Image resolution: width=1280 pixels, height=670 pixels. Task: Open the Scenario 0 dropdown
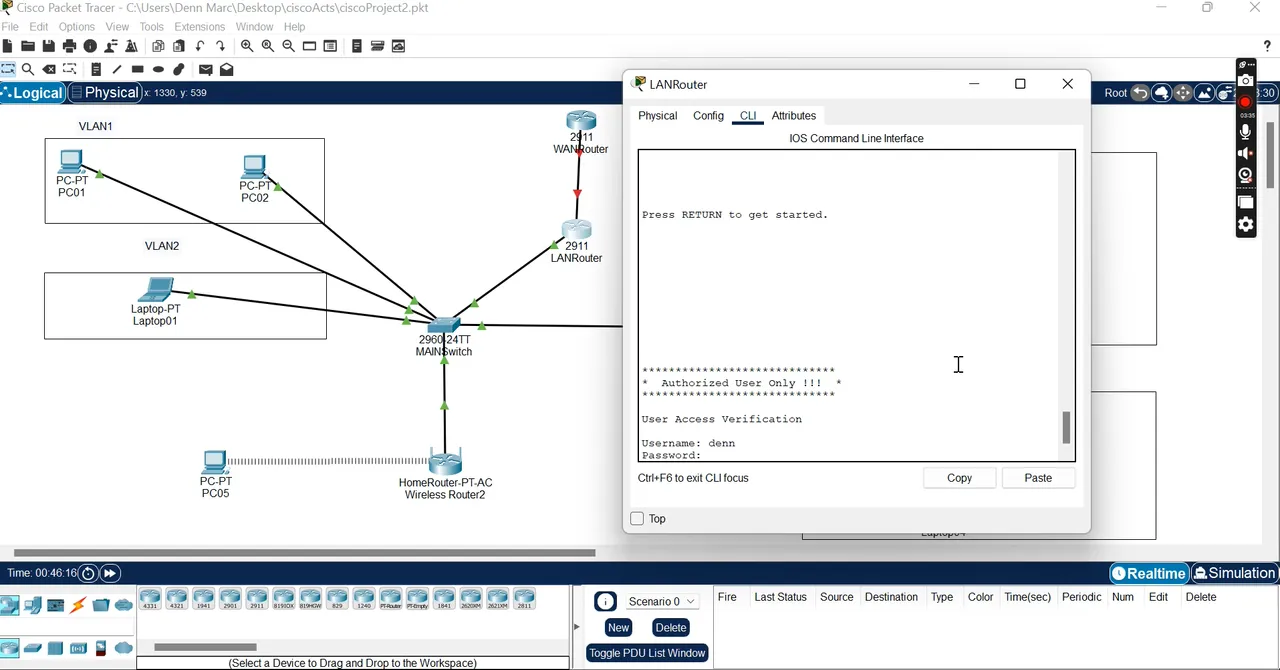point(662,601)
